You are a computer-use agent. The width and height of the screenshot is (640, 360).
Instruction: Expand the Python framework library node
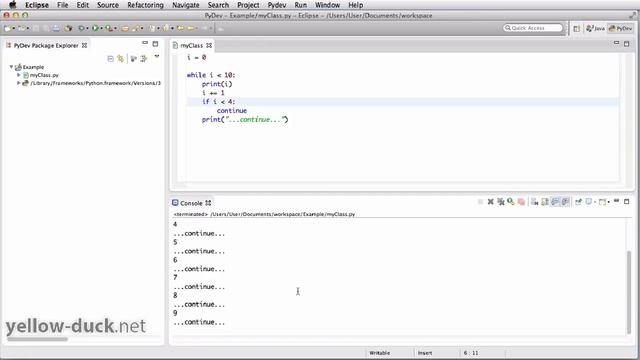18,83
